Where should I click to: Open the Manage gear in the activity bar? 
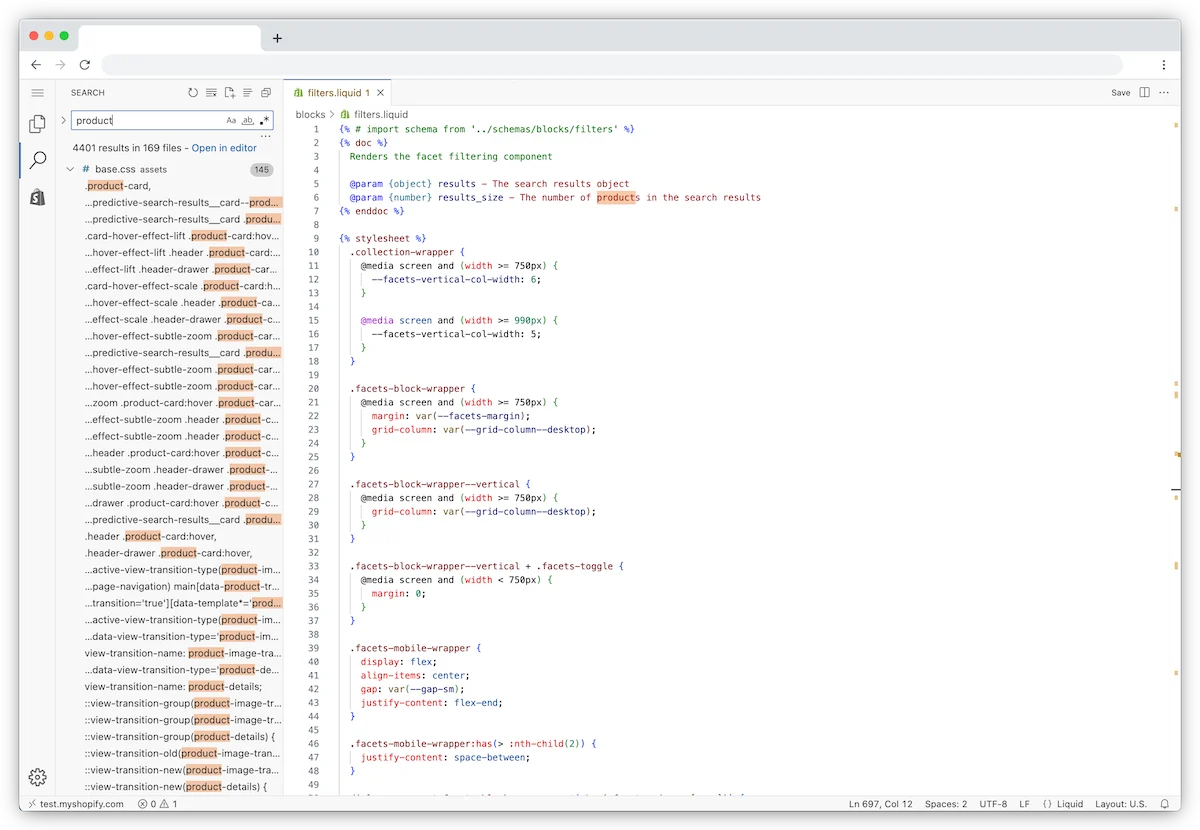click(37, 777)
